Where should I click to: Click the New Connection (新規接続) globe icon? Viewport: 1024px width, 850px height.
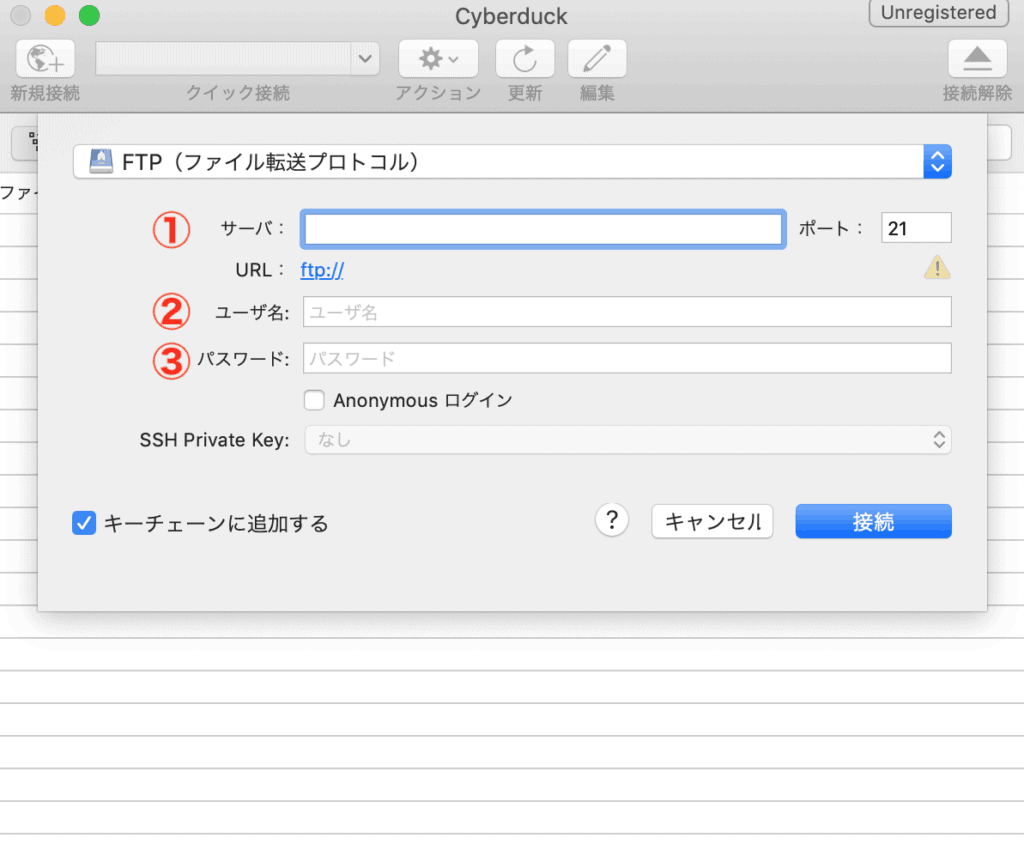coord(45,59)
